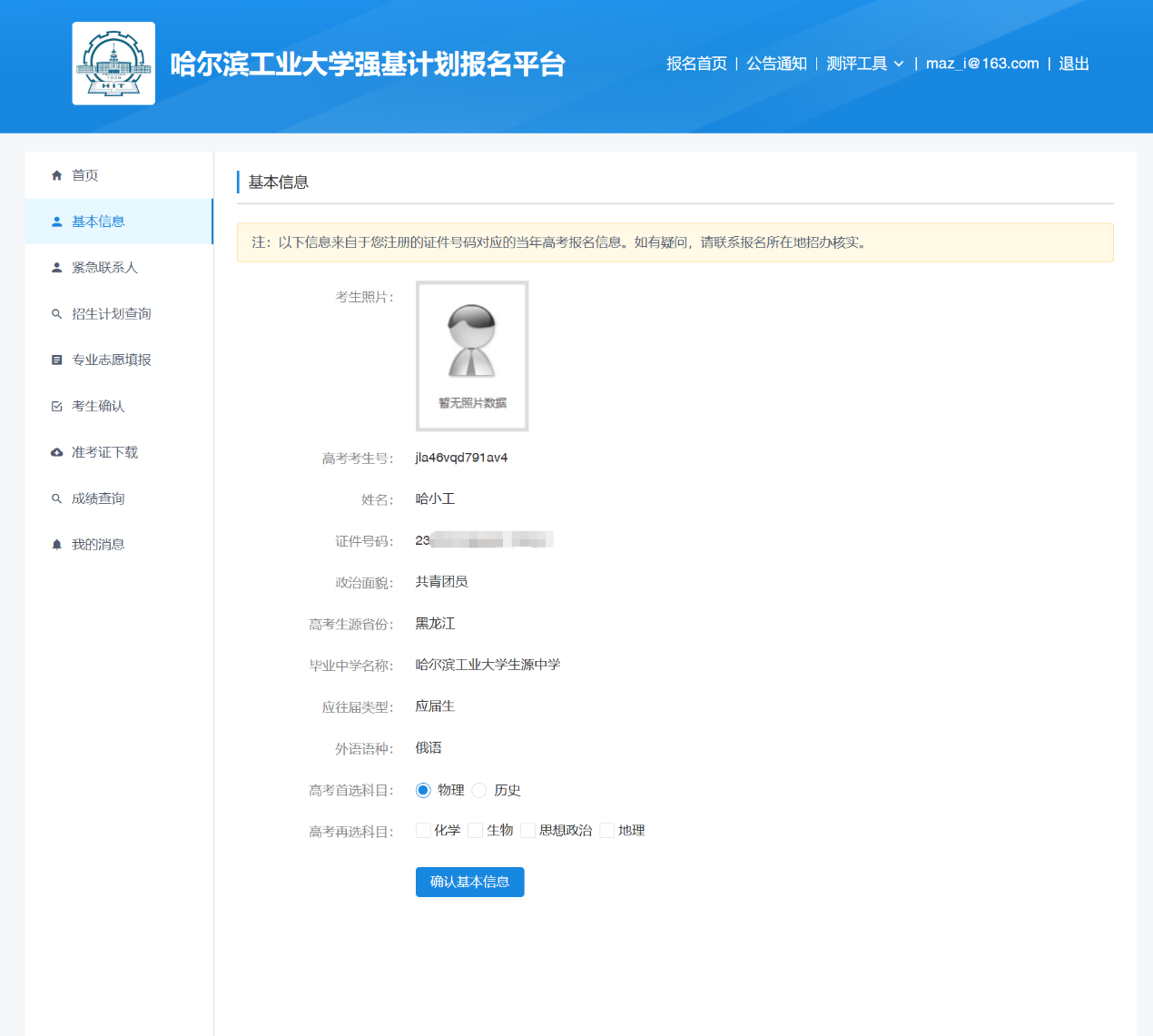1153x1036 pixels.
Task: Click the form icon beside 专业志愿填报
Action: tap(57, 360)
